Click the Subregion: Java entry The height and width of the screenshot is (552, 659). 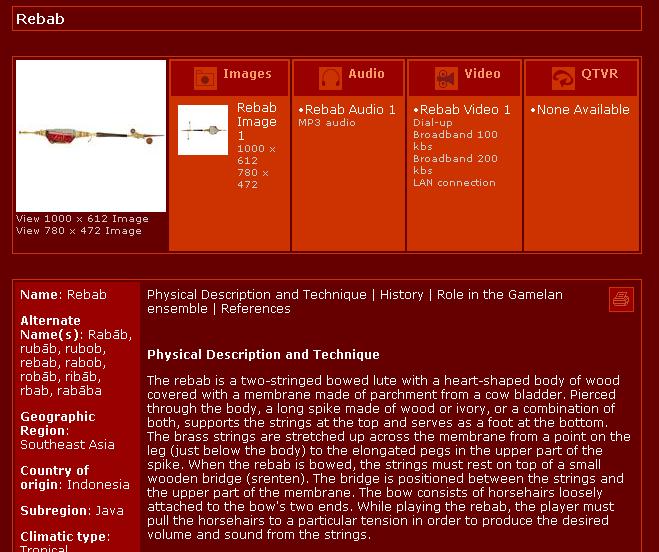coord(72,511)
